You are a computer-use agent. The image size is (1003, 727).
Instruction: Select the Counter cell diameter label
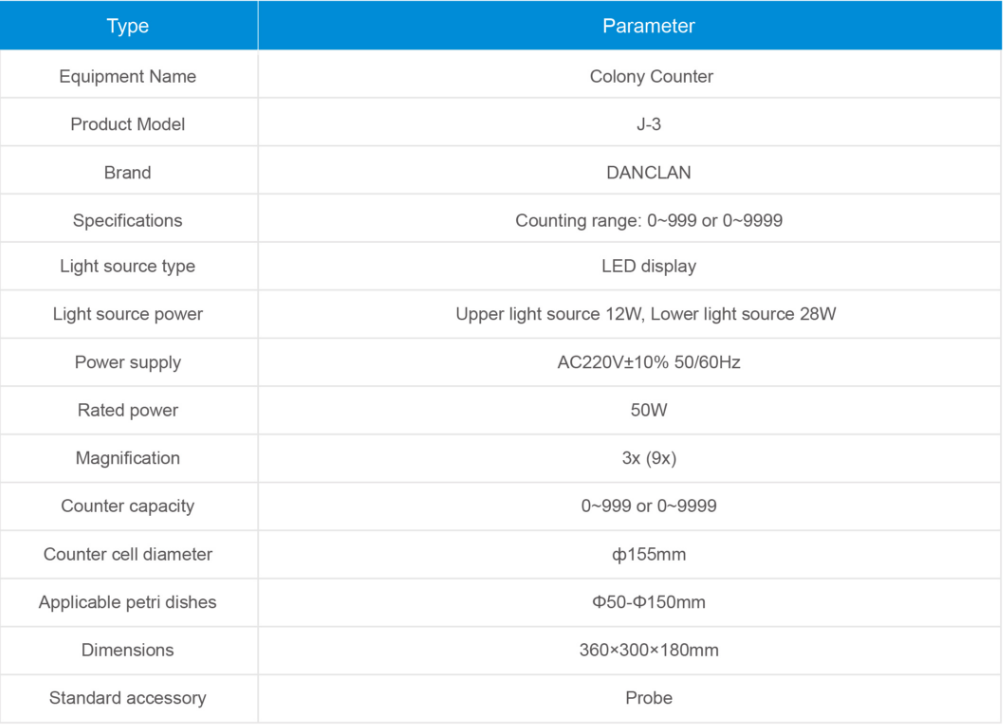128,554
